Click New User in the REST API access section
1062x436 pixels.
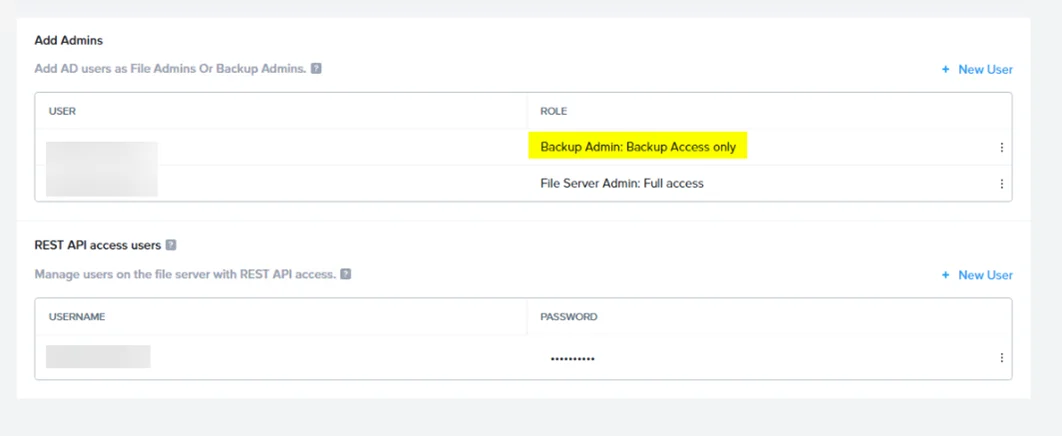pyautogui.click(x=977, y=275)
